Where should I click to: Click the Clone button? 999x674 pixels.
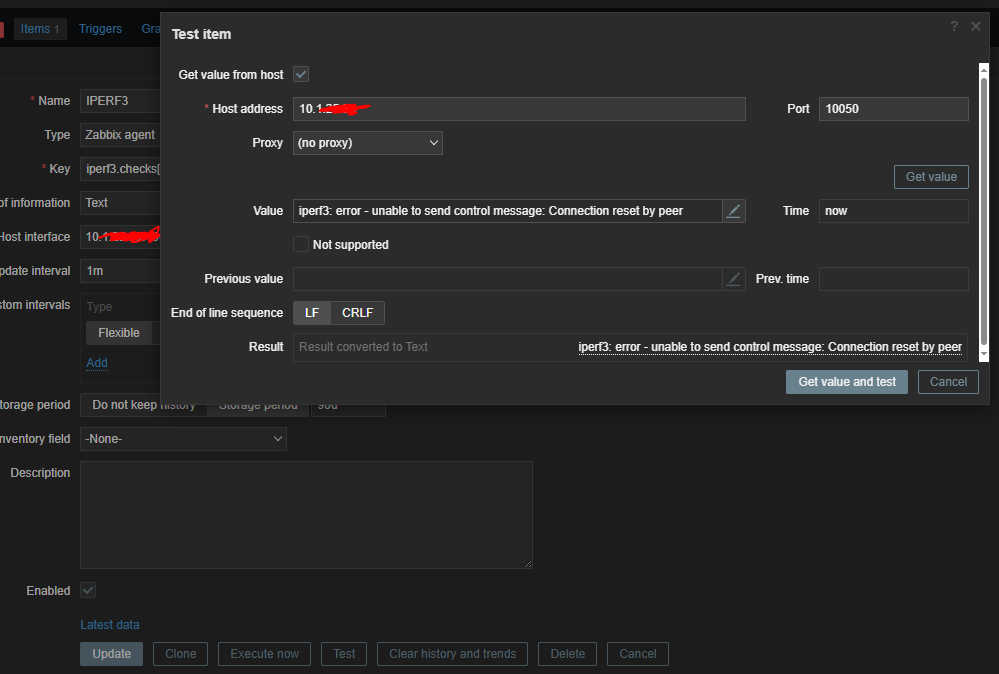click(180, 654)
